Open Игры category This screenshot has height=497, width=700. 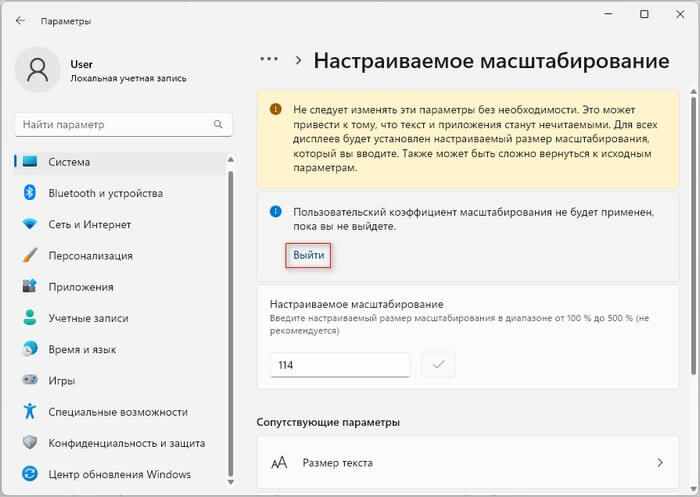pos(120,381)
